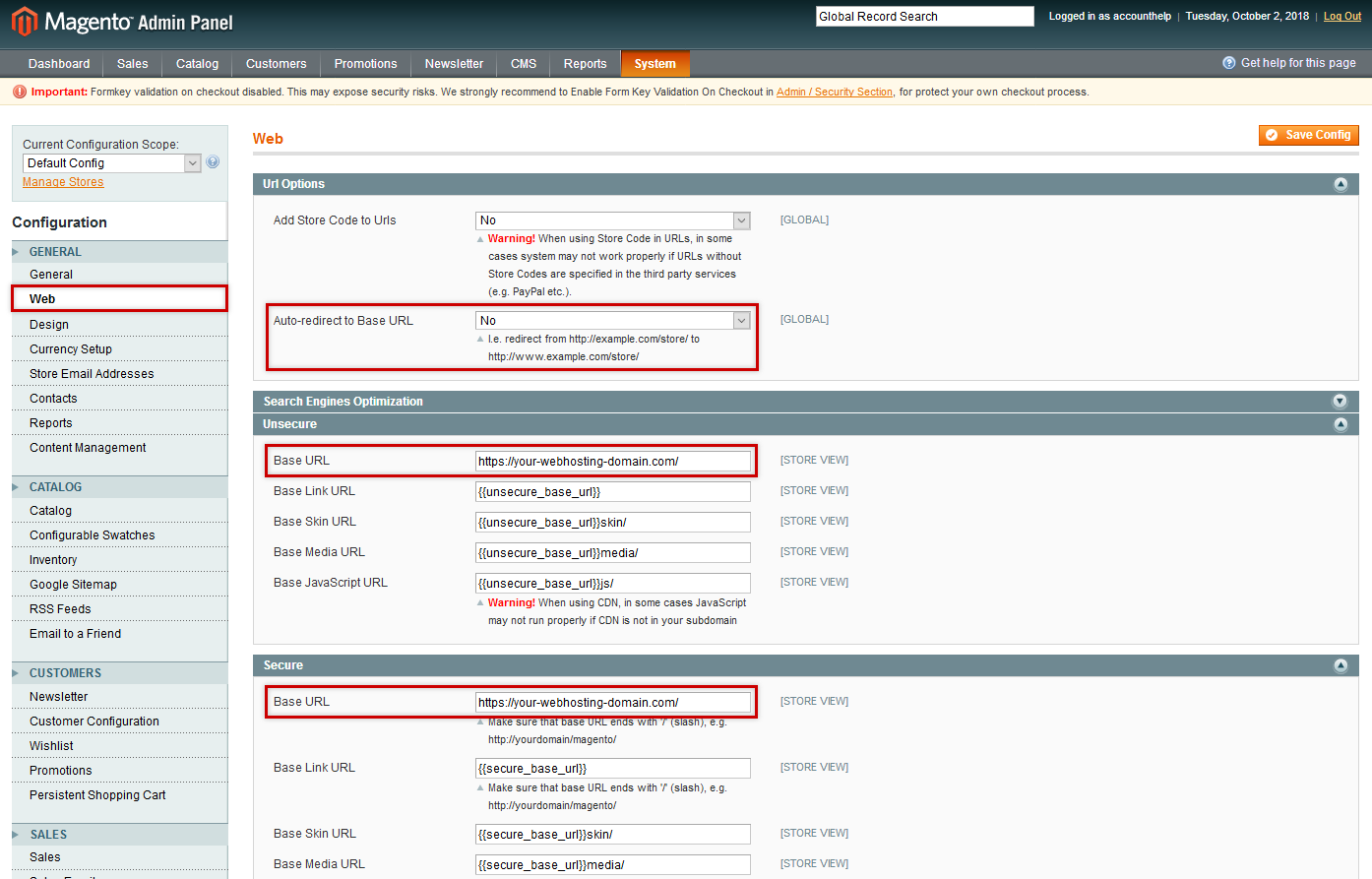Click the Save Config button
The height and width of the screenshot is (879, 1372).
click(1308, 135)
